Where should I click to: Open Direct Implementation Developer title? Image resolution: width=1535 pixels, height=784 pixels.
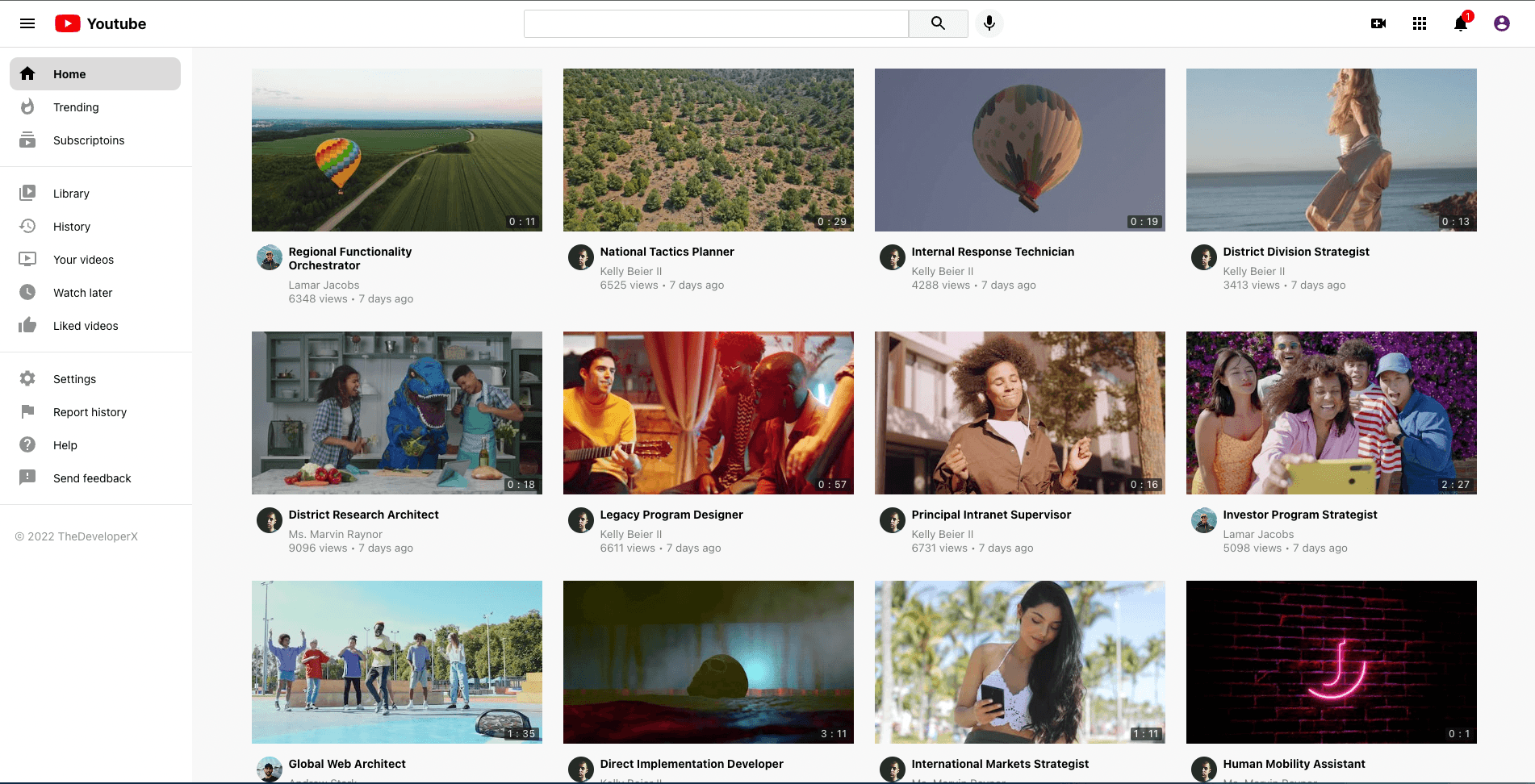tap(692, 764)
